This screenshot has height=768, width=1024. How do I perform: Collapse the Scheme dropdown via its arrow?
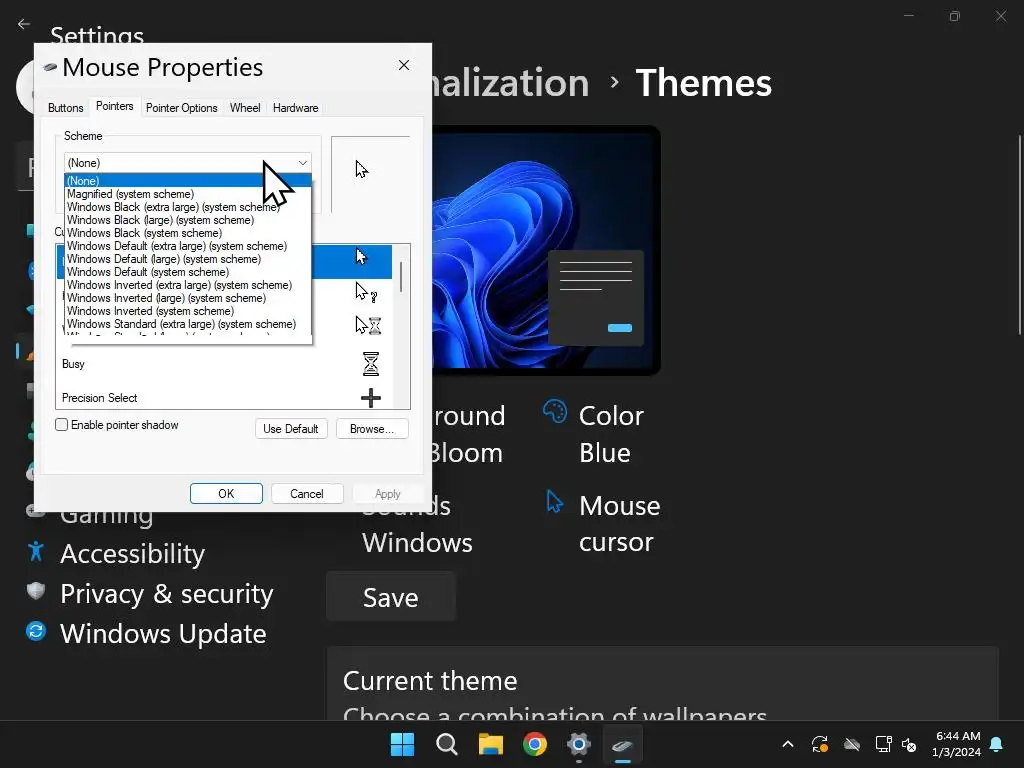[x=302, y=163]
